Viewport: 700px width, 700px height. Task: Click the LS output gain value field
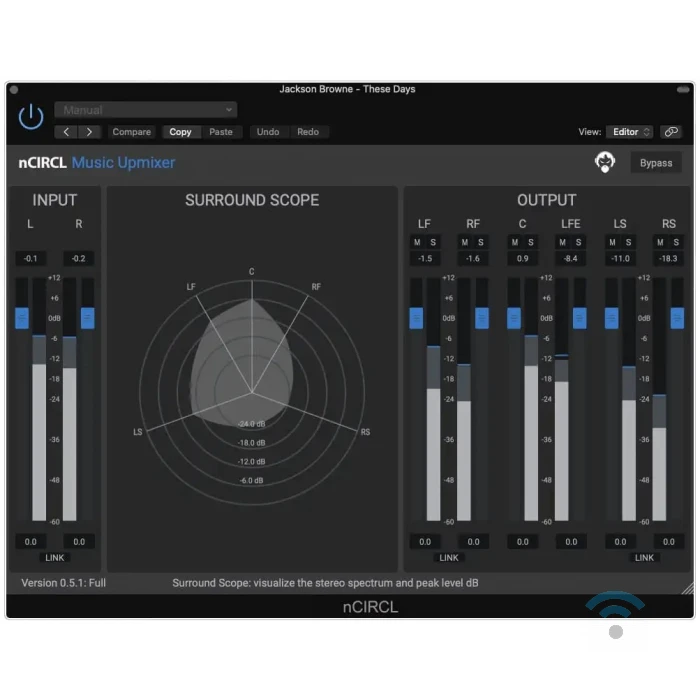(620, 542)
